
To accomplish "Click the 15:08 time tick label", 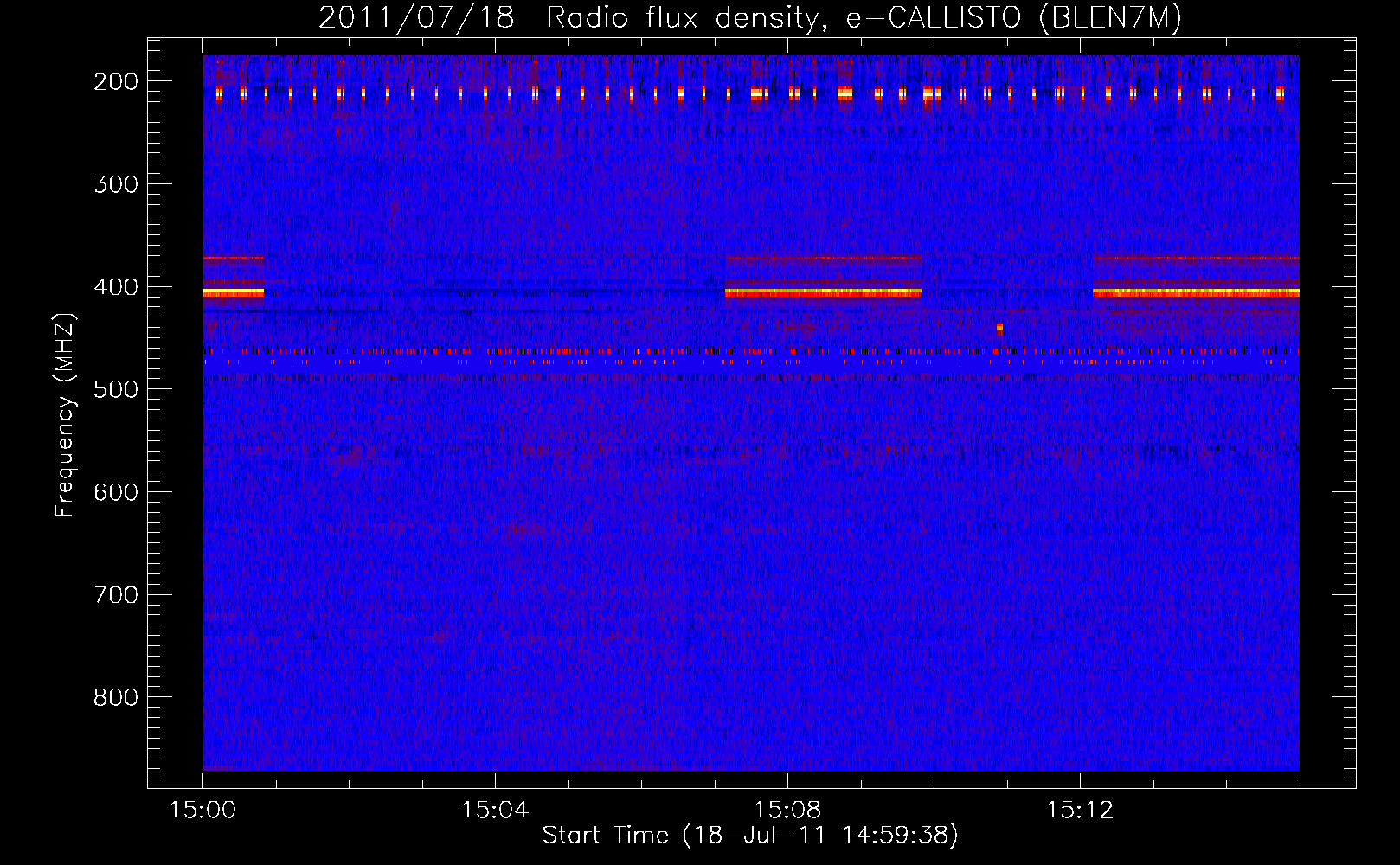I will (x=787, y=811).
